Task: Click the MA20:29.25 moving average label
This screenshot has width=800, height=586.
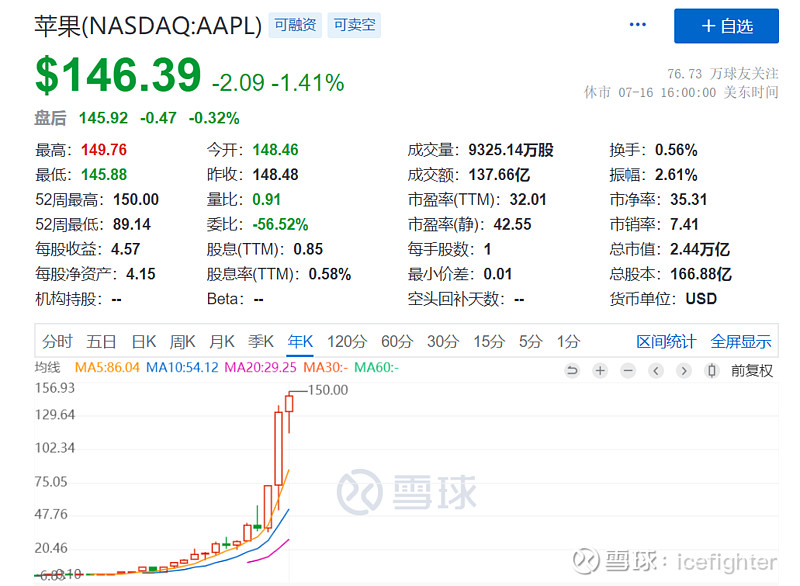Action: tap(261, 367)
